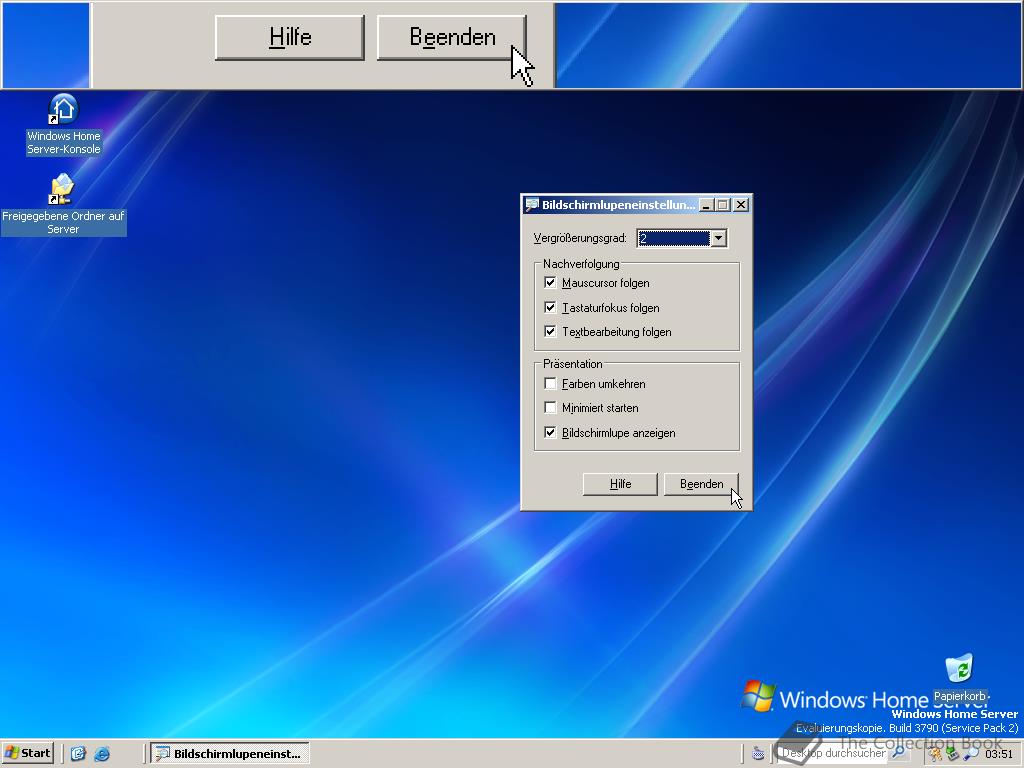Image resolution: width=1024 pixels, height=768 pixels.
Task: Launch Internet Explorer from quick launch
Action: click(102, 754)
